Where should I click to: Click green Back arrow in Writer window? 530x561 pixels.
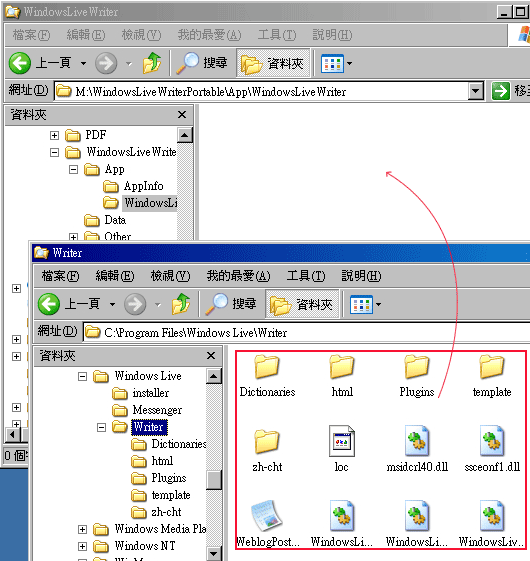tap(49, 304)
